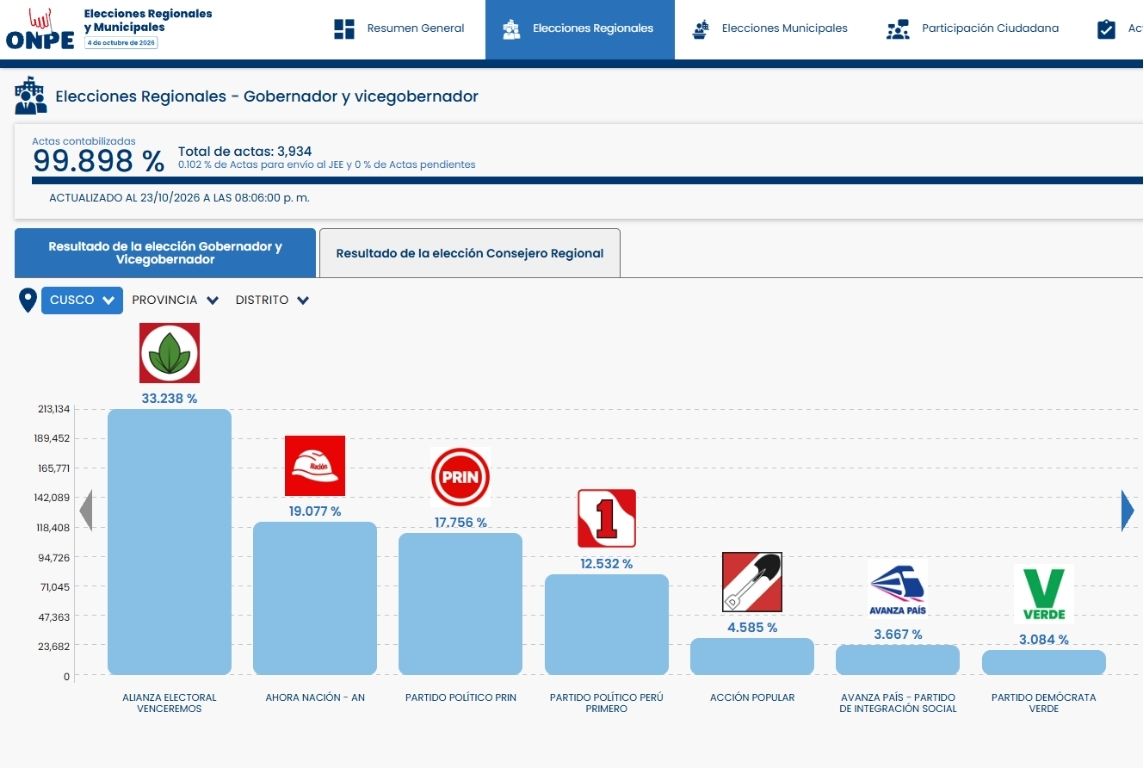Image resolution: width=1144 pixels, height=768 pixels.
Task: Open the DISTRITO dropdown
Action: click(x=272, y=300)
